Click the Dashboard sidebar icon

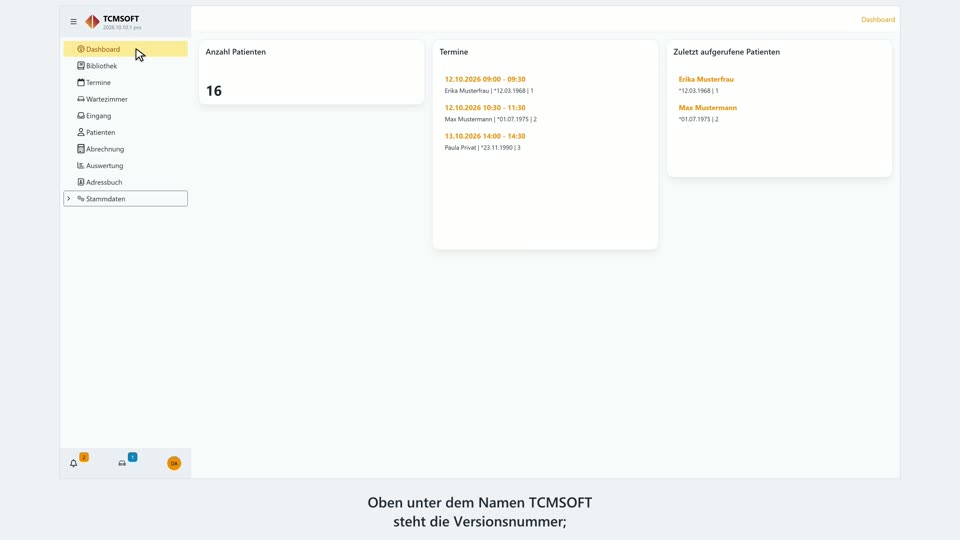point(81,49)
